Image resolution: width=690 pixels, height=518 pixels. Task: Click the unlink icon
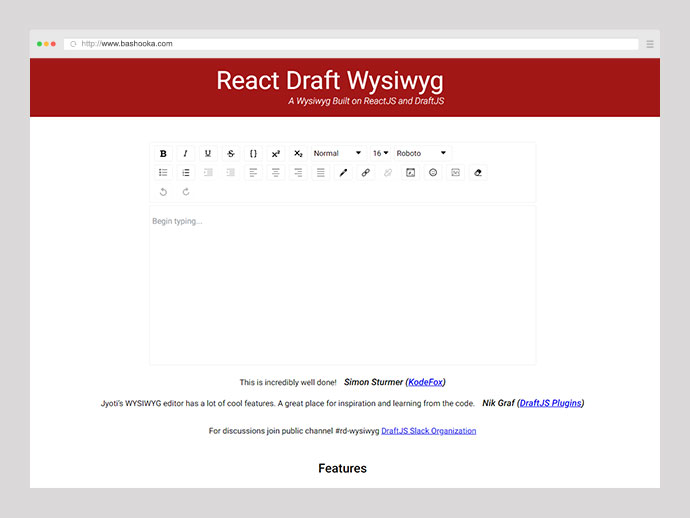pyautogui.click(x=388, y=173)
